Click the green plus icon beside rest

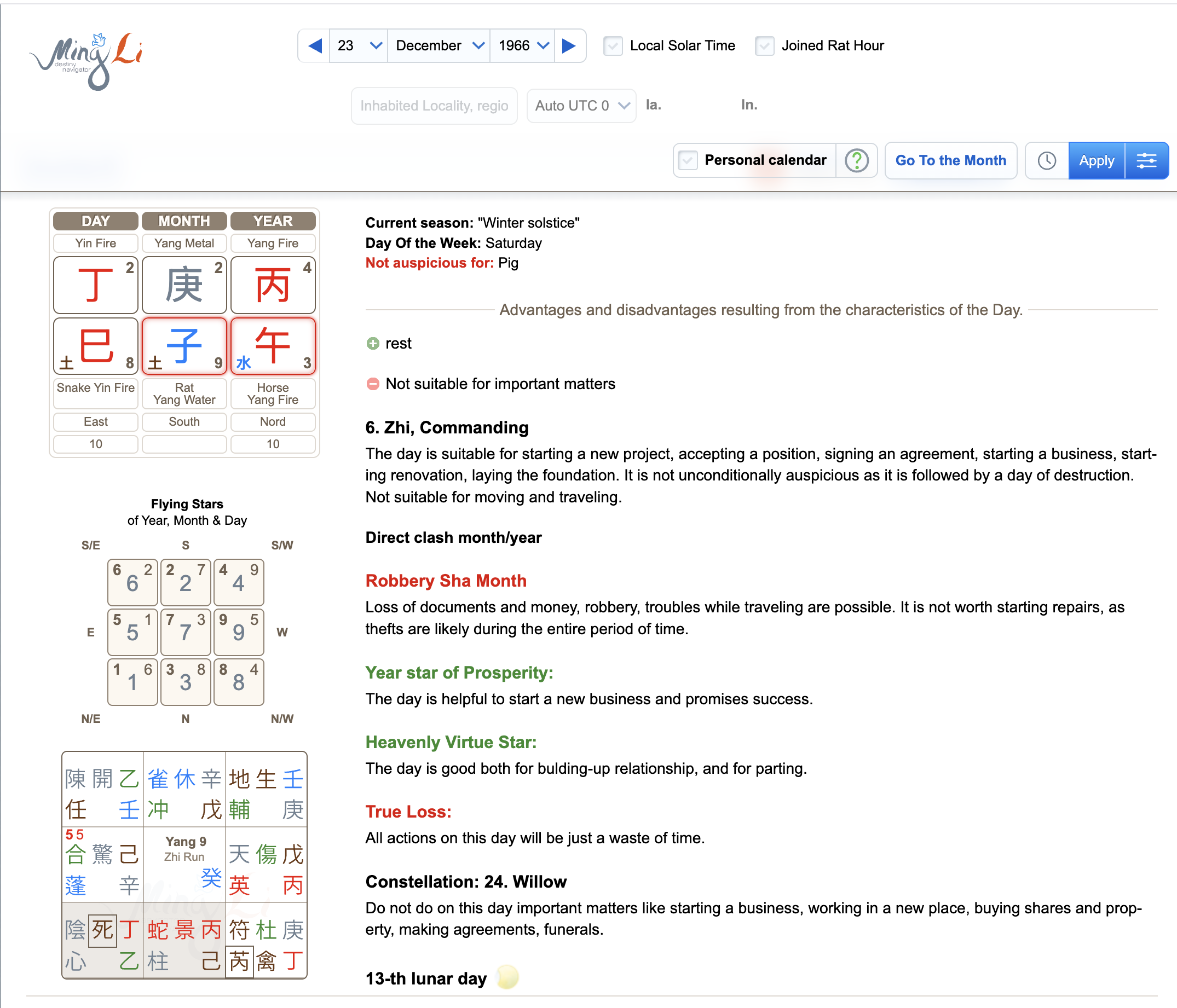point(373,343)
